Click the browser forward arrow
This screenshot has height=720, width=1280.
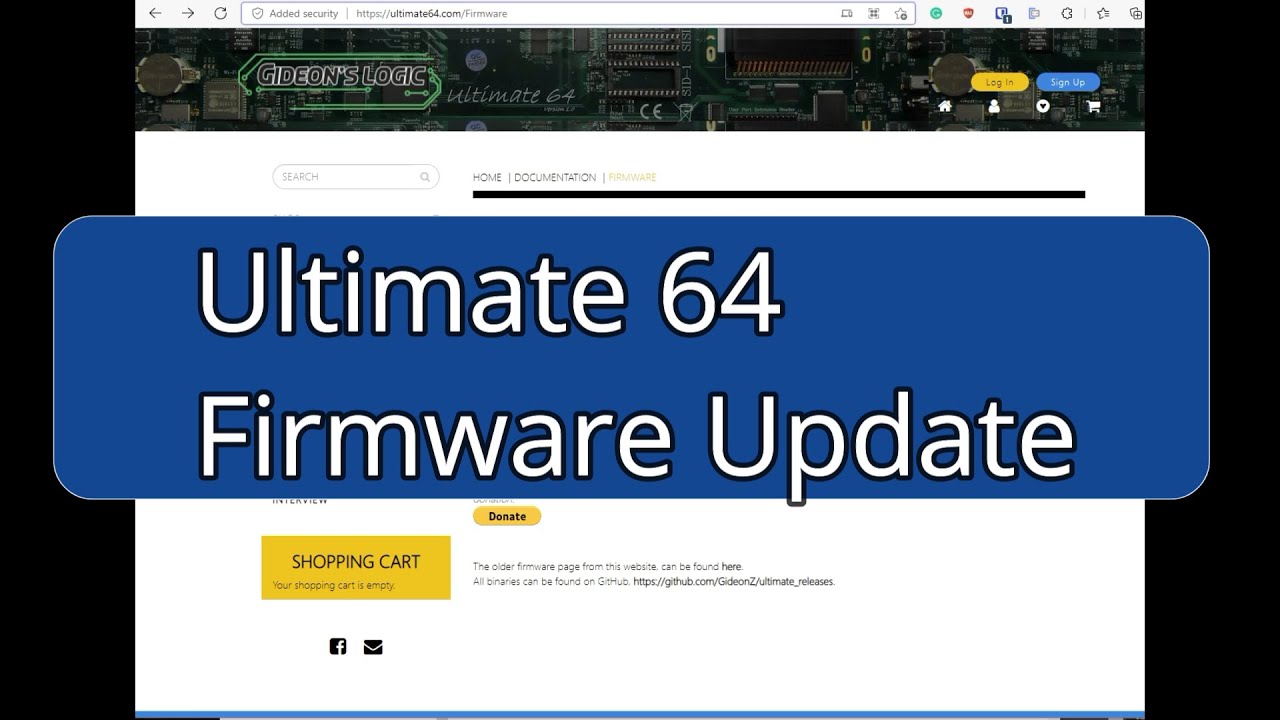[188, 13]
